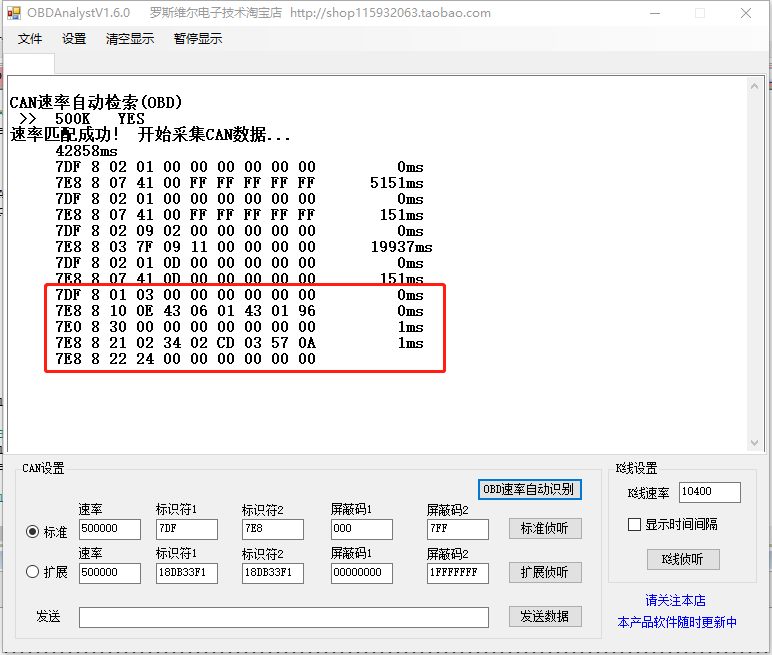Image resolution: width=772 pixels, height=655 pixels.
Task: Click the 标准侦听 button
Action: point(545,528)
